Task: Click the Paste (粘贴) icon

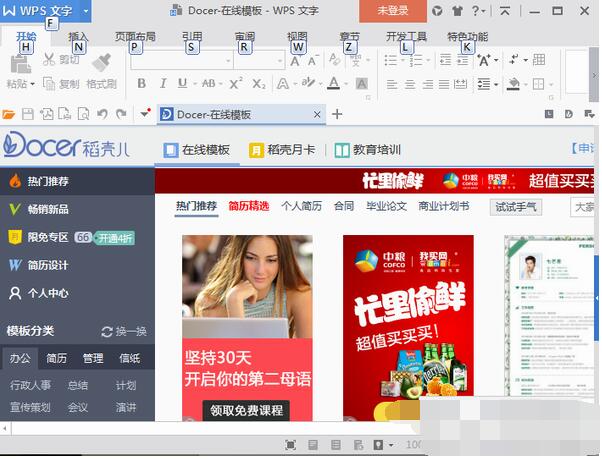Action: tap(20, 64)
